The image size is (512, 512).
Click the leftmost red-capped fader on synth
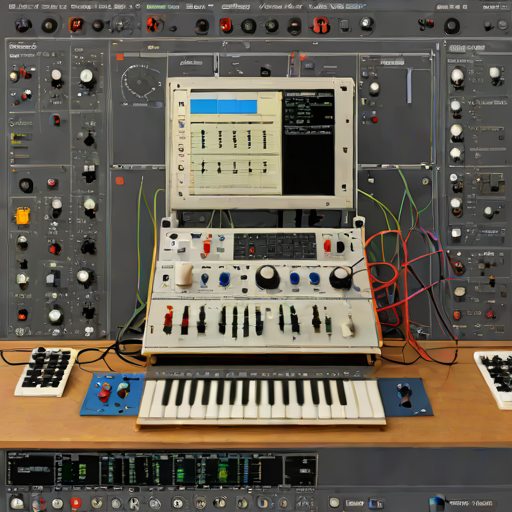[x=168, y=320]
